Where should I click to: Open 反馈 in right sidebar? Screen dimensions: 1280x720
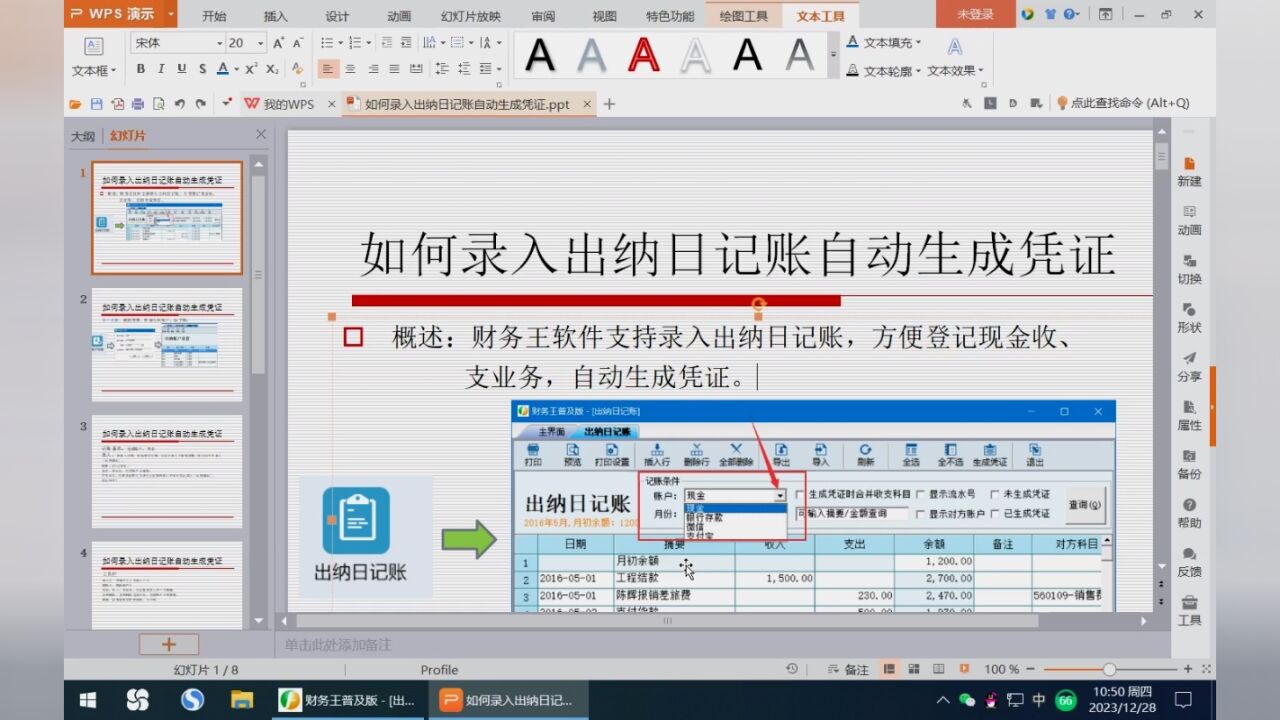point(1189,562)
